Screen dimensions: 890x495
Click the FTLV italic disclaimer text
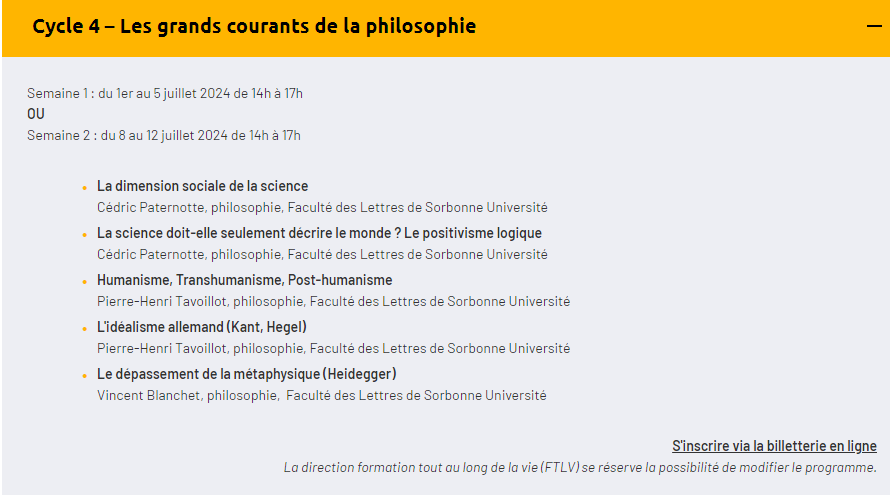tap(580, 467)
